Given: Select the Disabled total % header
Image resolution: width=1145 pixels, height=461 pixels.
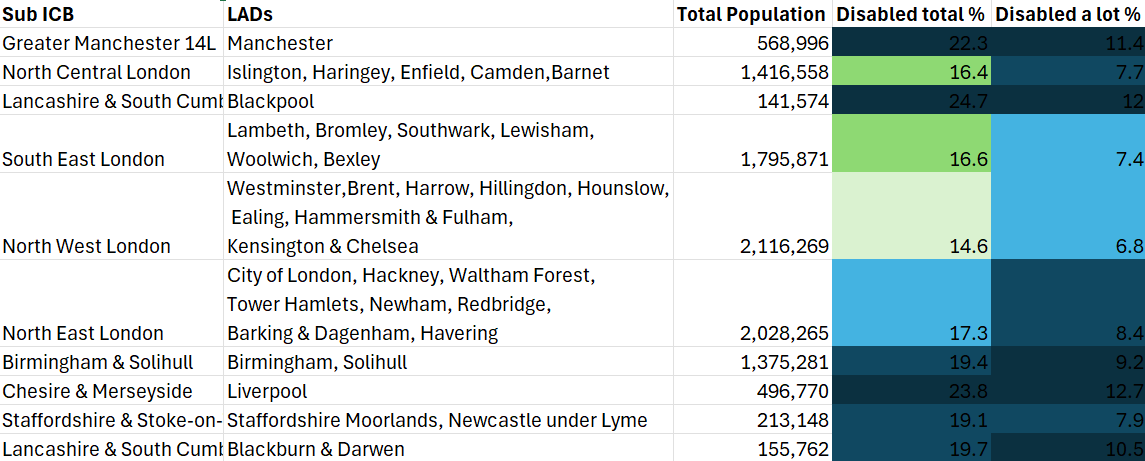Looking at the screenshot, I should point(911,14).
